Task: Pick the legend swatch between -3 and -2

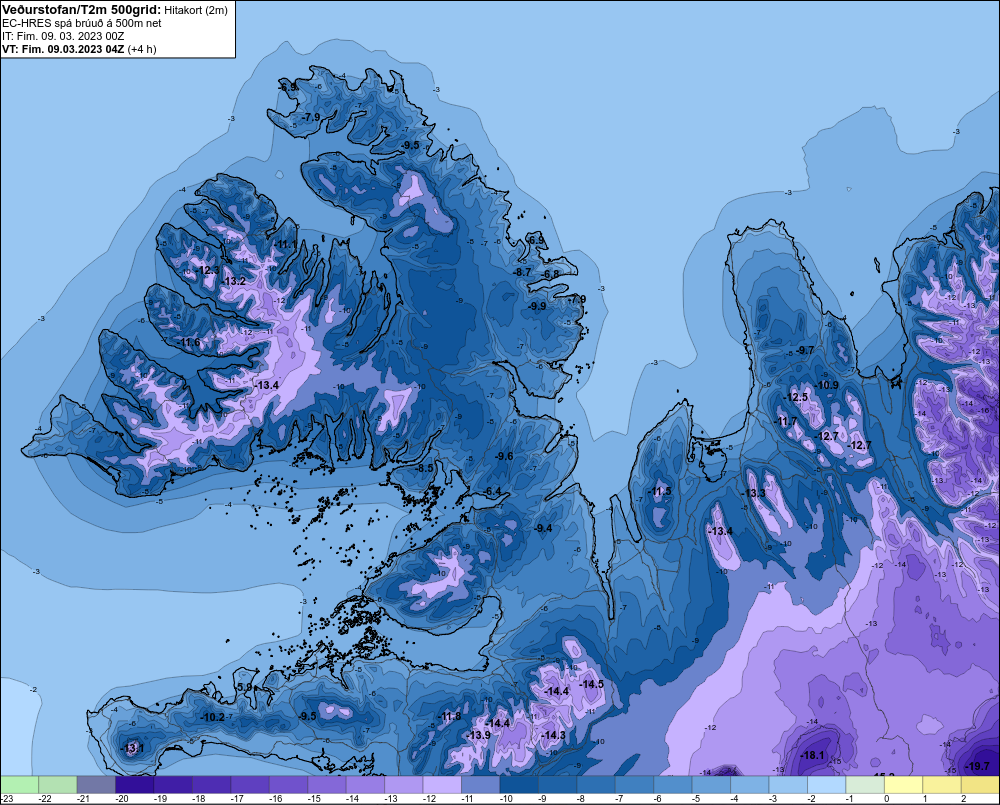Action: click(788, 785)
